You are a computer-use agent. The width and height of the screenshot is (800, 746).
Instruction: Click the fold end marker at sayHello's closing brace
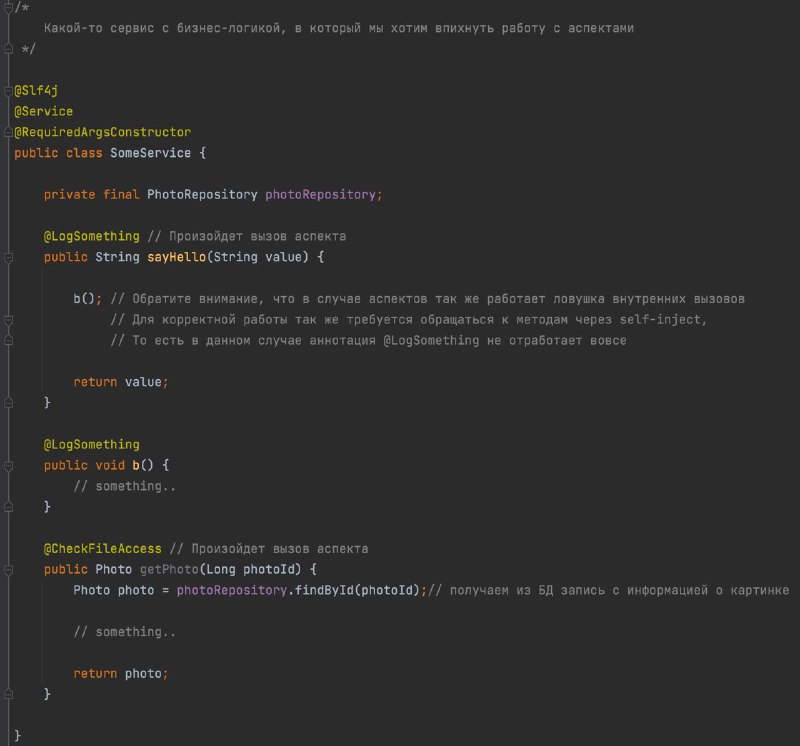tap(8, 403)
